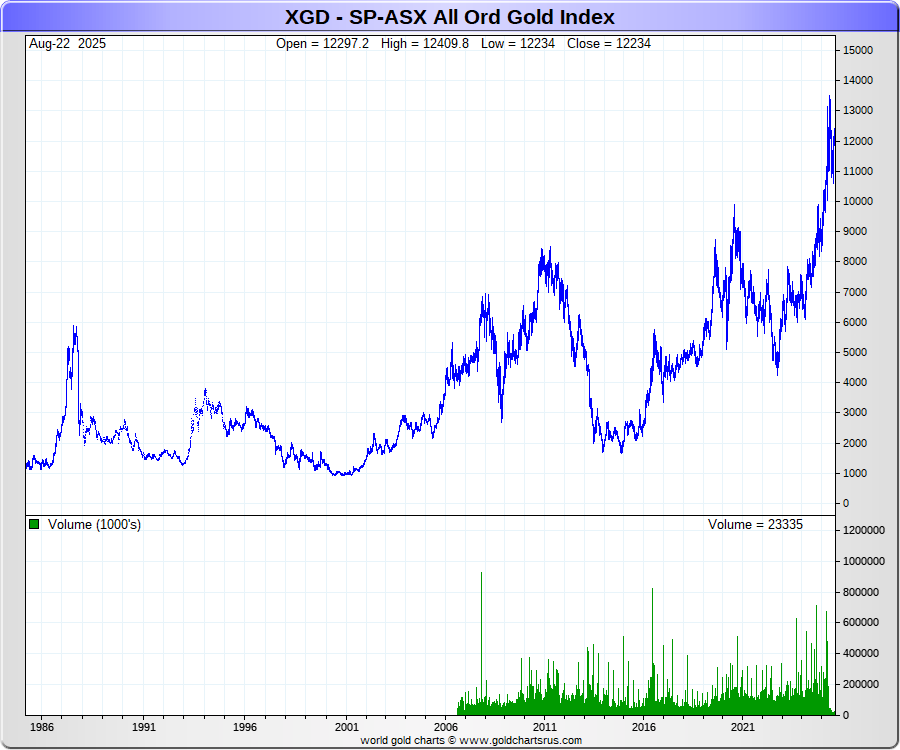Click the 1996 year label on time axis

(245, 727)
